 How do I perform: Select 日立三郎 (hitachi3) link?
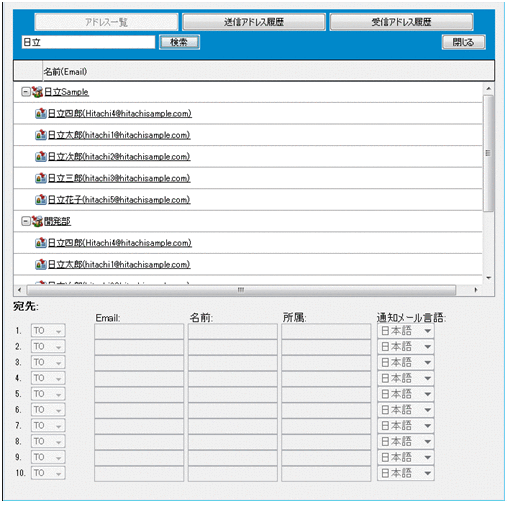pyautogui.click(x=119, y=178)
